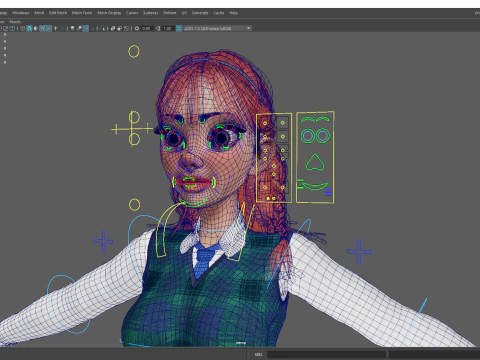Click the MEL command line input
The width and height of the screenshot is (480, 360).
(326, 354)
